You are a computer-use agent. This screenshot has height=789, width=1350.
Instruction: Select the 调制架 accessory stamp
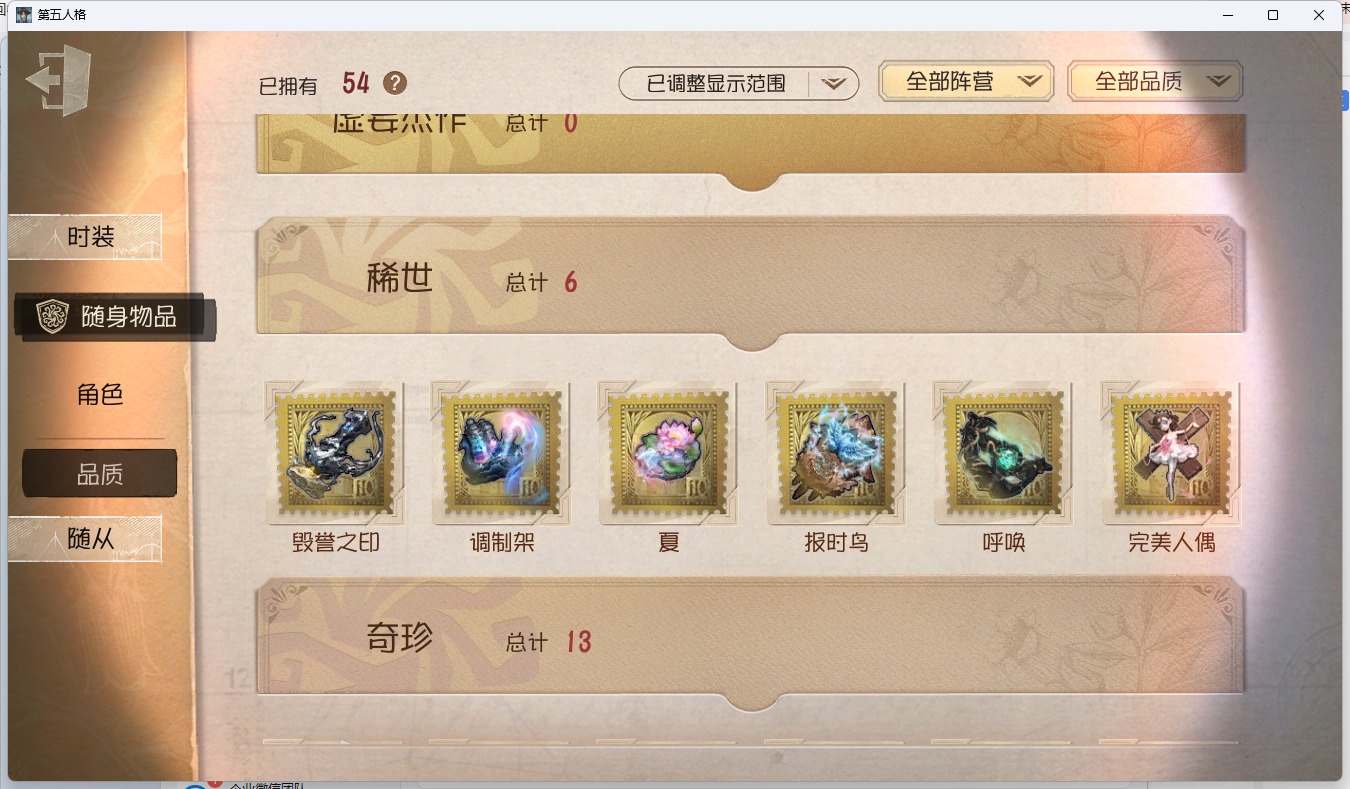501,452
